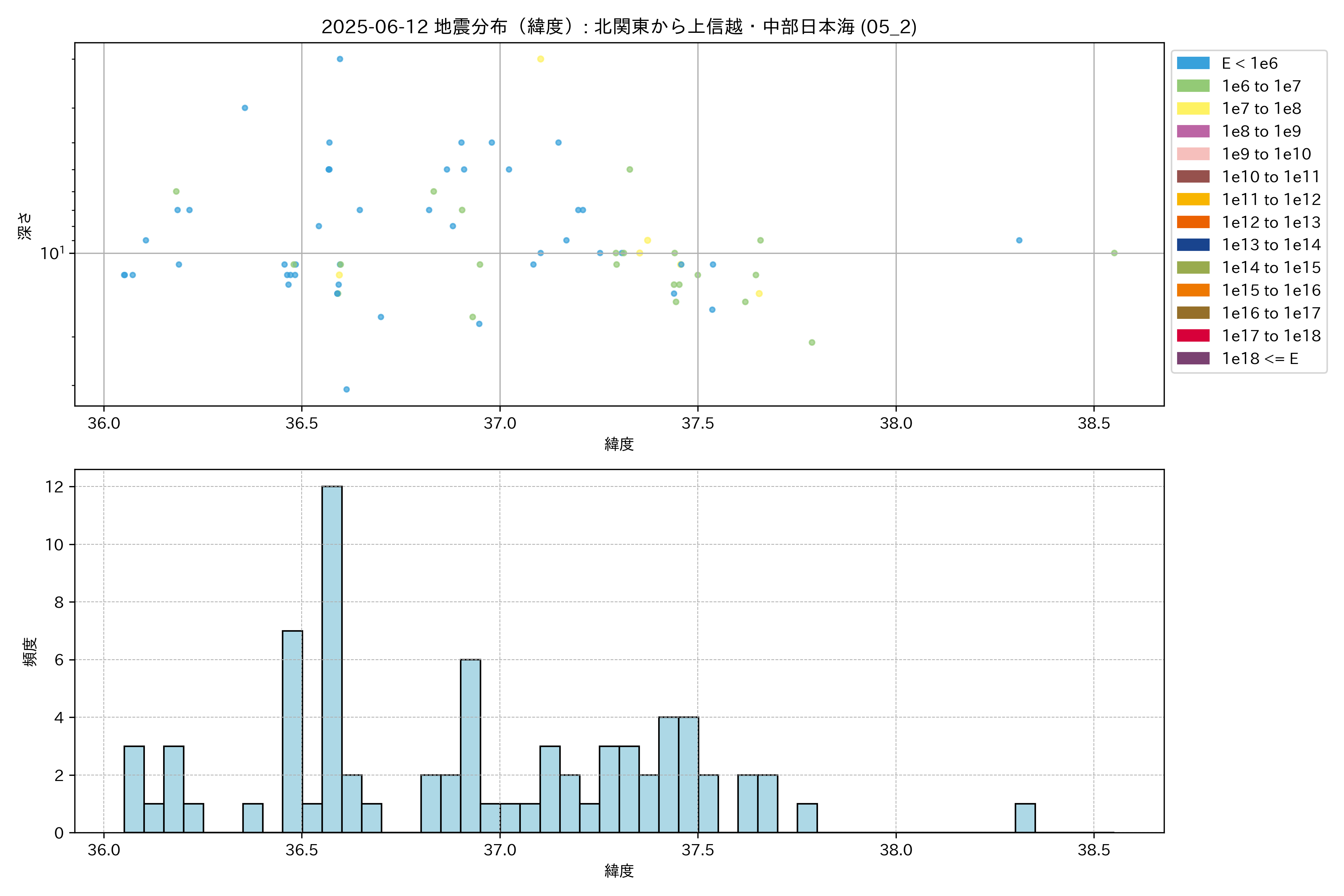
Task: Click the yellow scatter point at the top
Action: coord(541,59)
